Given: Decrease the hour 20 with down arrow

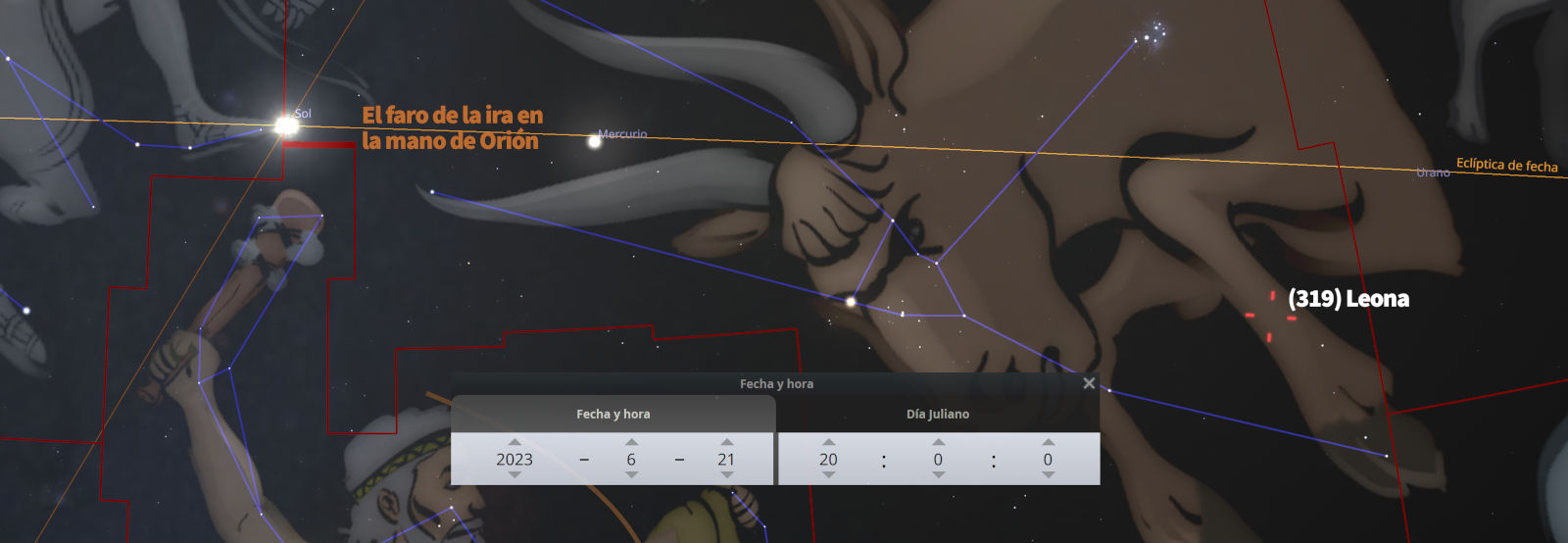Looking at the screenshot, I should [x=828, y=475].
